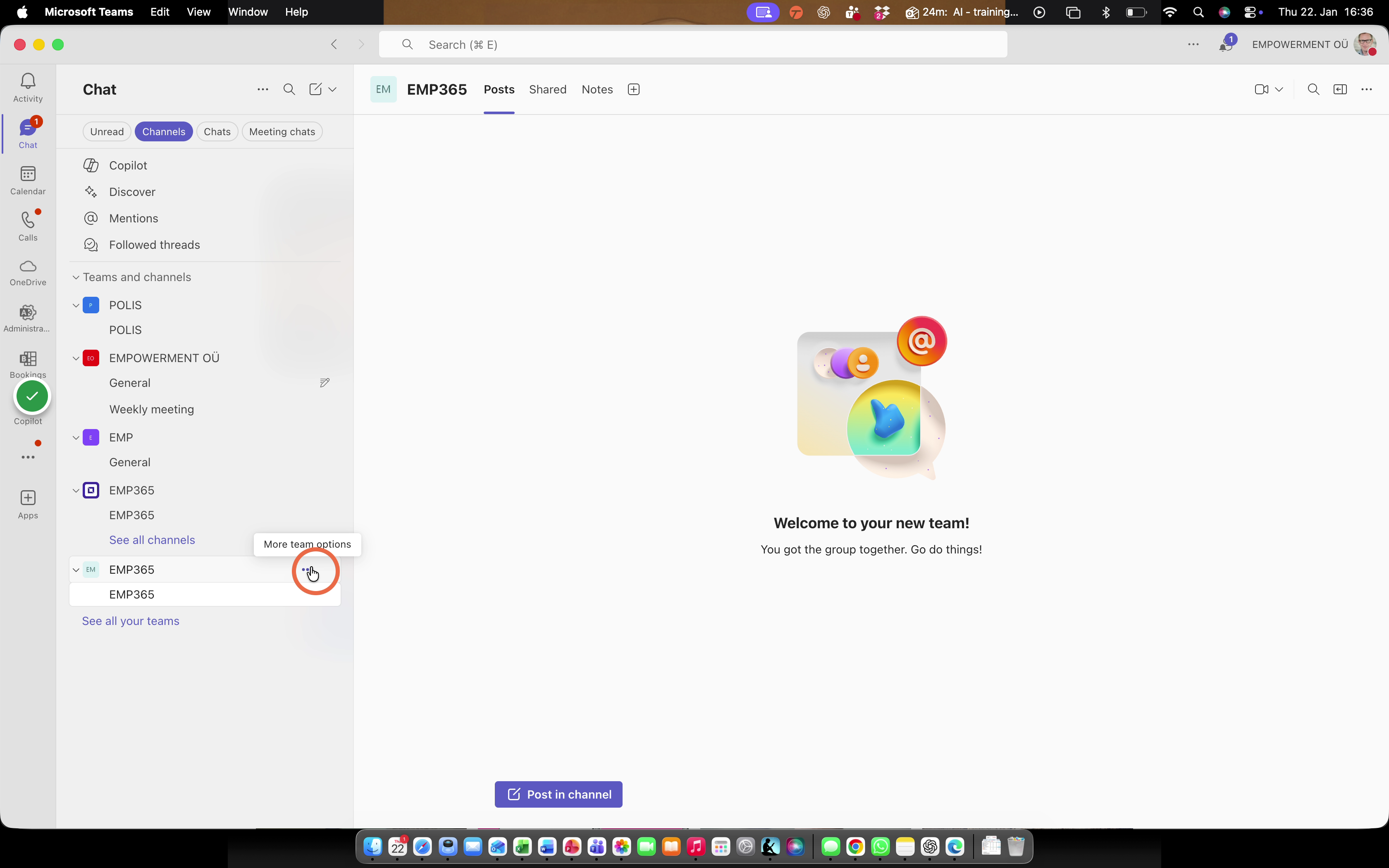The width and height of the screenshot is (1389, 868).
Task: Open Weekly meeting channel
Action: 152,409
